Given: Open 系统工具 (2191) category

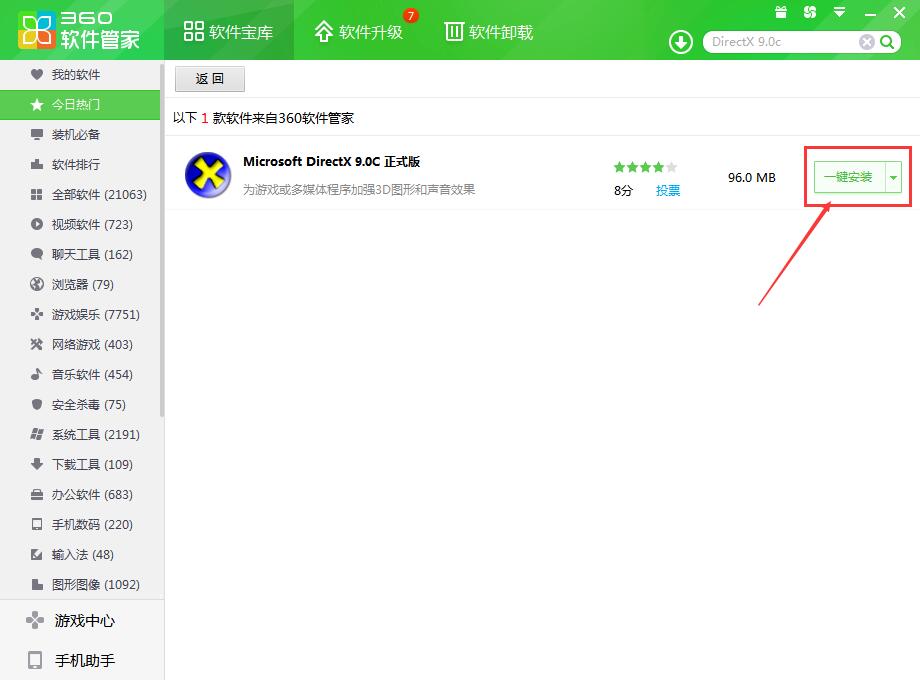Looking at the screenshot, I should point(80,434).
